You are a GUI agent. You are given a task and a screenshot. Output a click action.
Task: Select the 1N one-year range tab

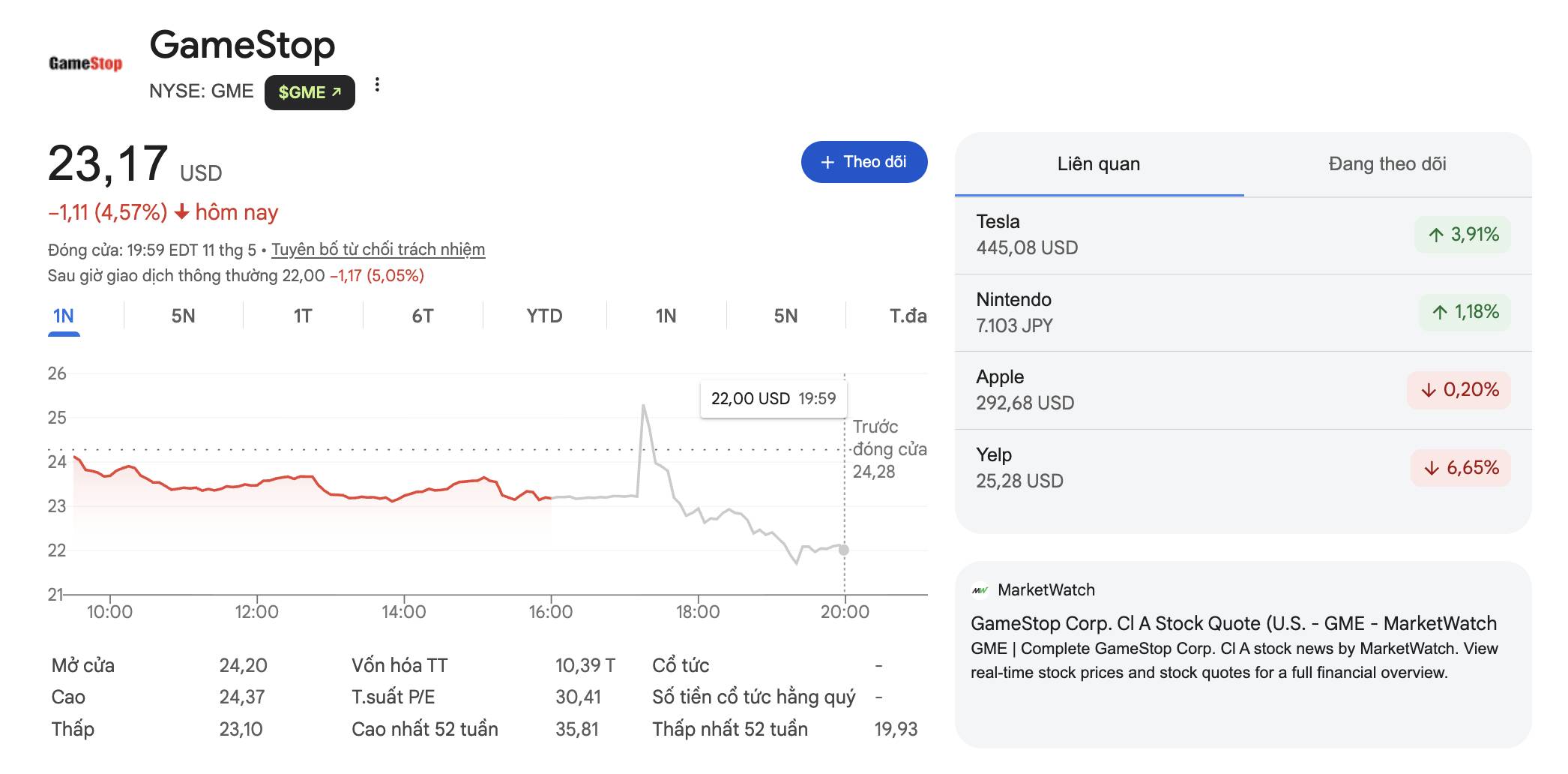666,316
